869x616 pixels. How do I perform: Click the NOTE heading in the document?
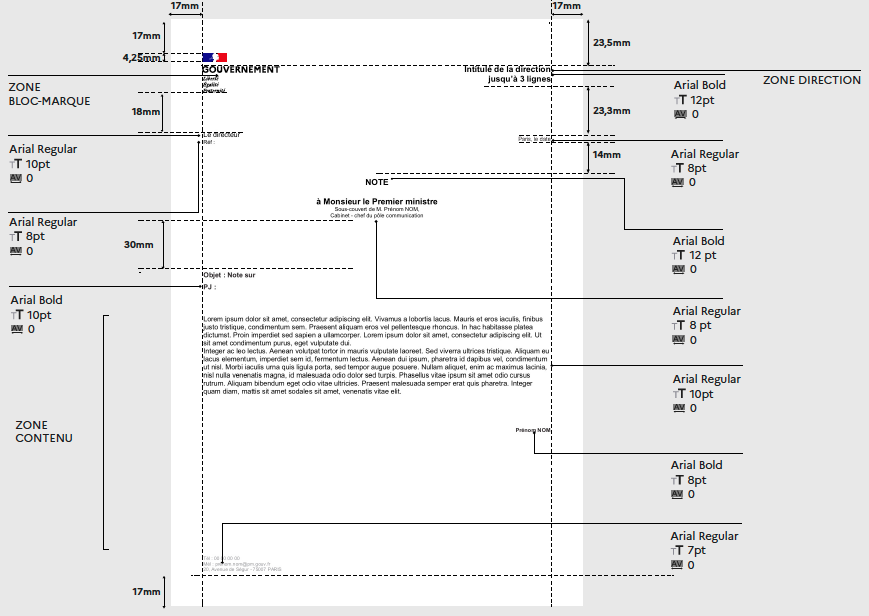click(377, 182)
